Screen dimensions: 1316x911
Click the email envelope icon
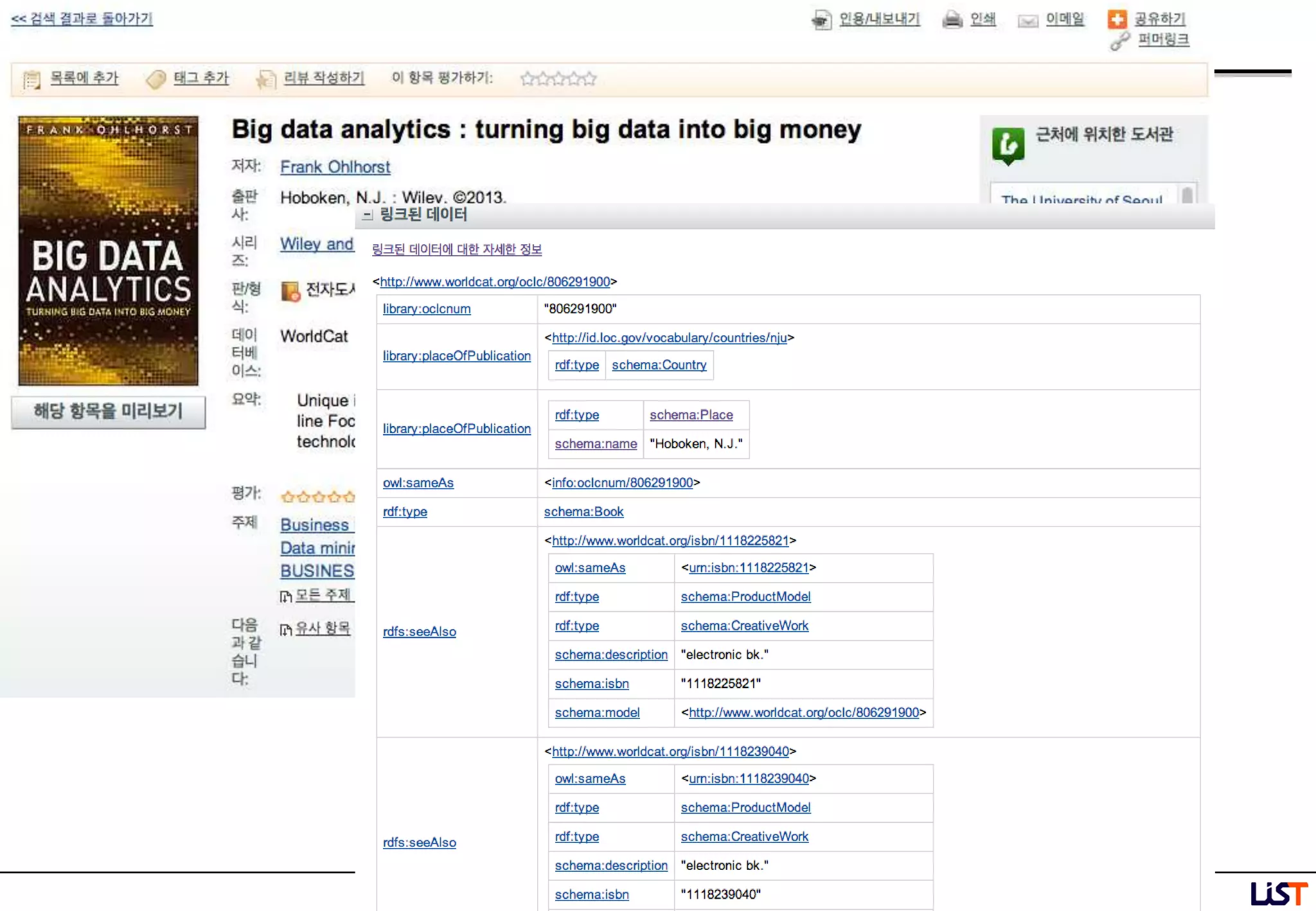click(x=1027, y=21)
